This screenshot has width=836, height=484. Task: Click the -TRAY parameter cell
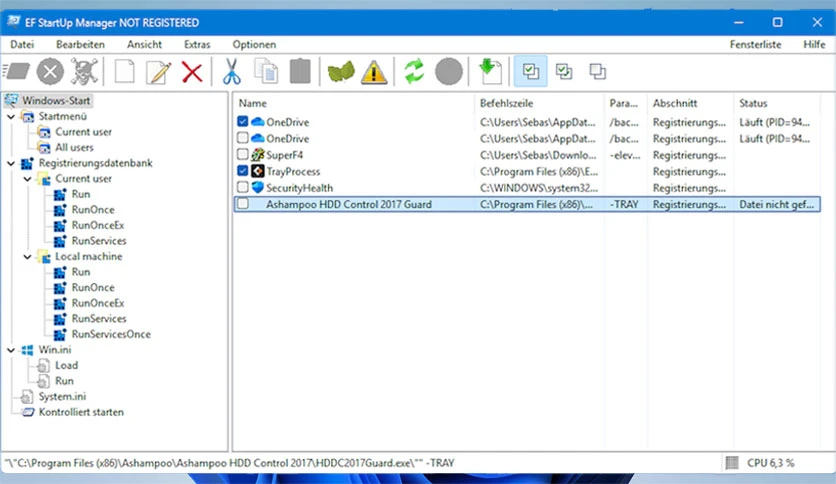(624, 204)
